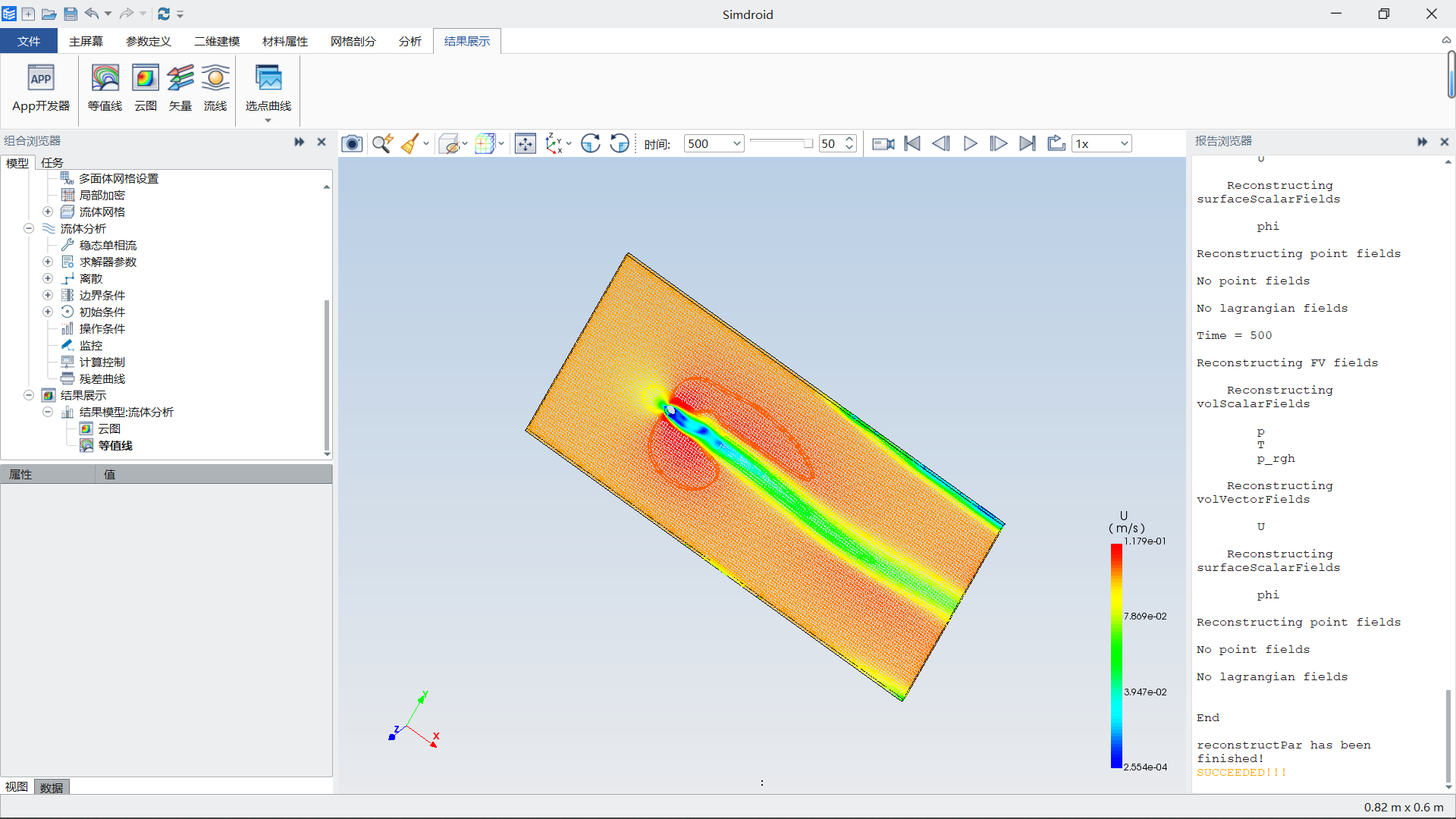
Task: Click the undo arrow icon
Action: pos(92,14)
